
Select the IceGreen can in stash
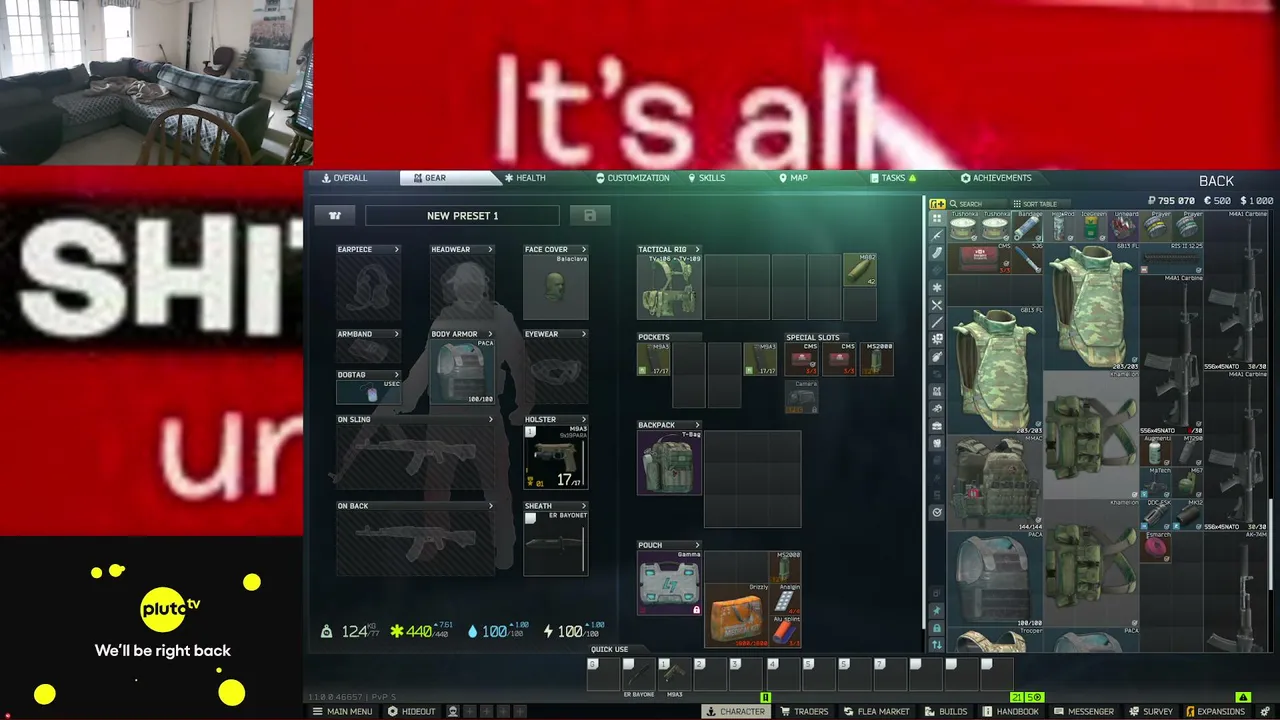pos(1093,227)
